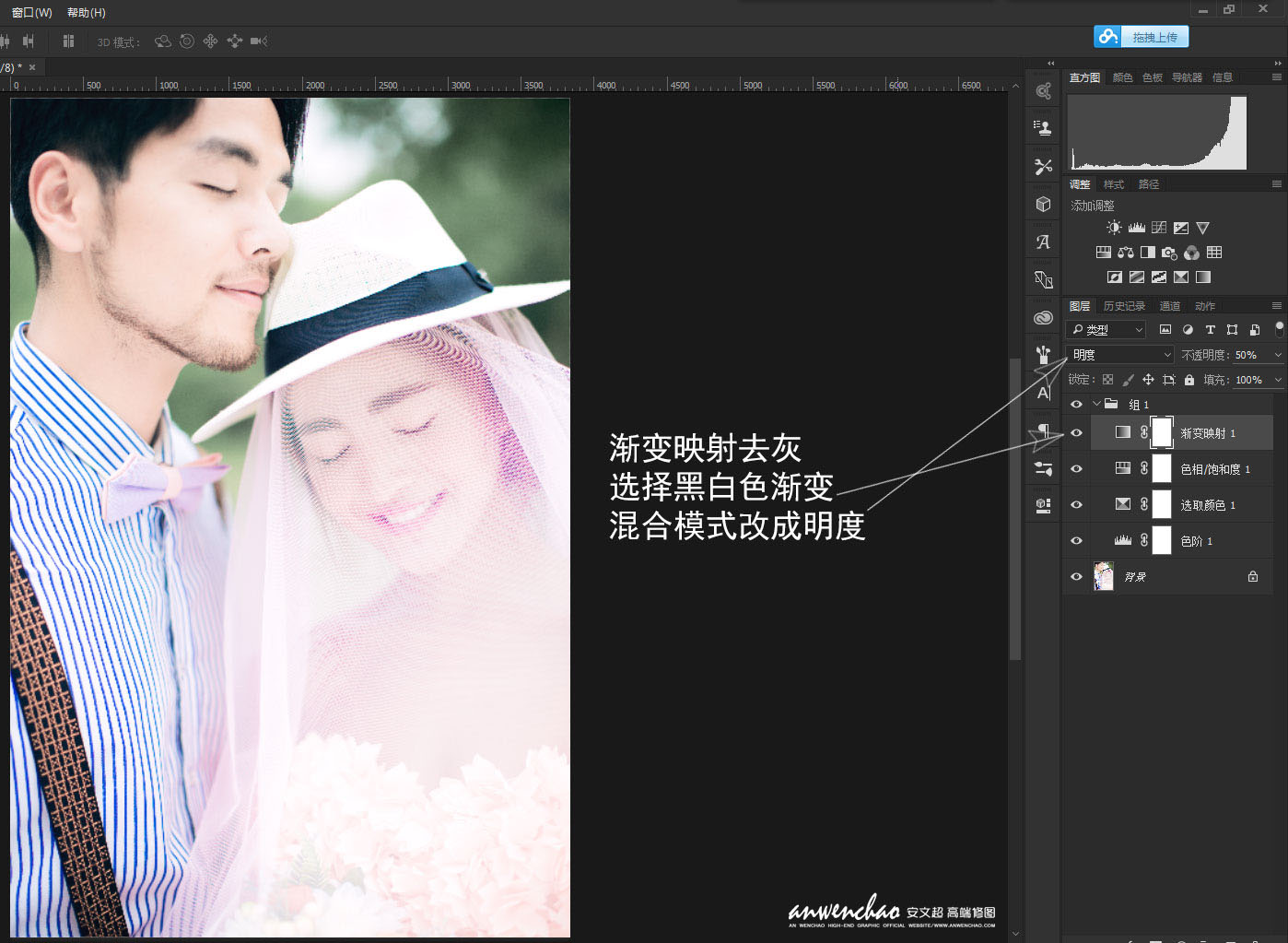1288x943 pixels.
Task: Collapse the 组 1 group
Action: pos(1096,404)
